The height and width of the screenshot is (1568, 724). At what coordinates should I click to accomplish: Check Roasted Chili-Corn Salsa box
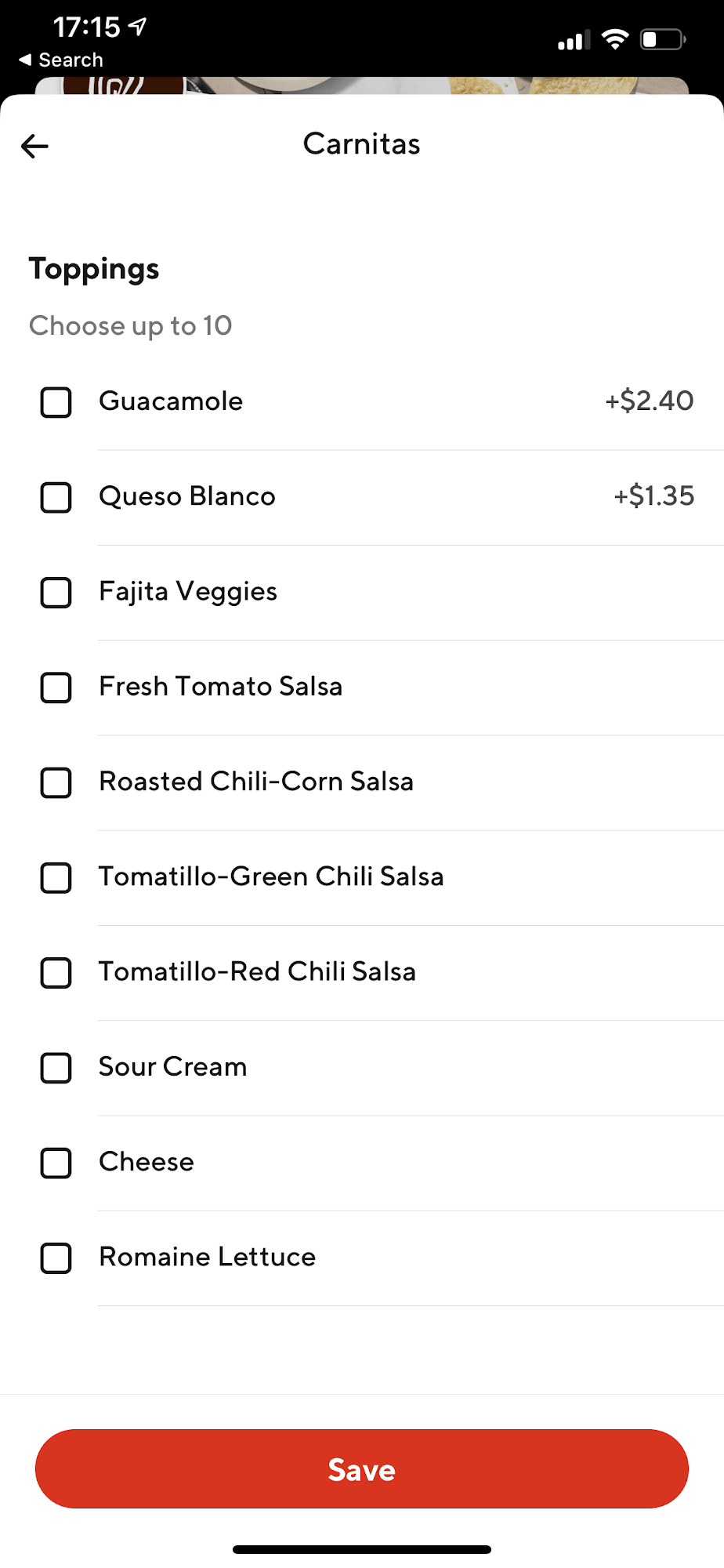click(56, 782)
